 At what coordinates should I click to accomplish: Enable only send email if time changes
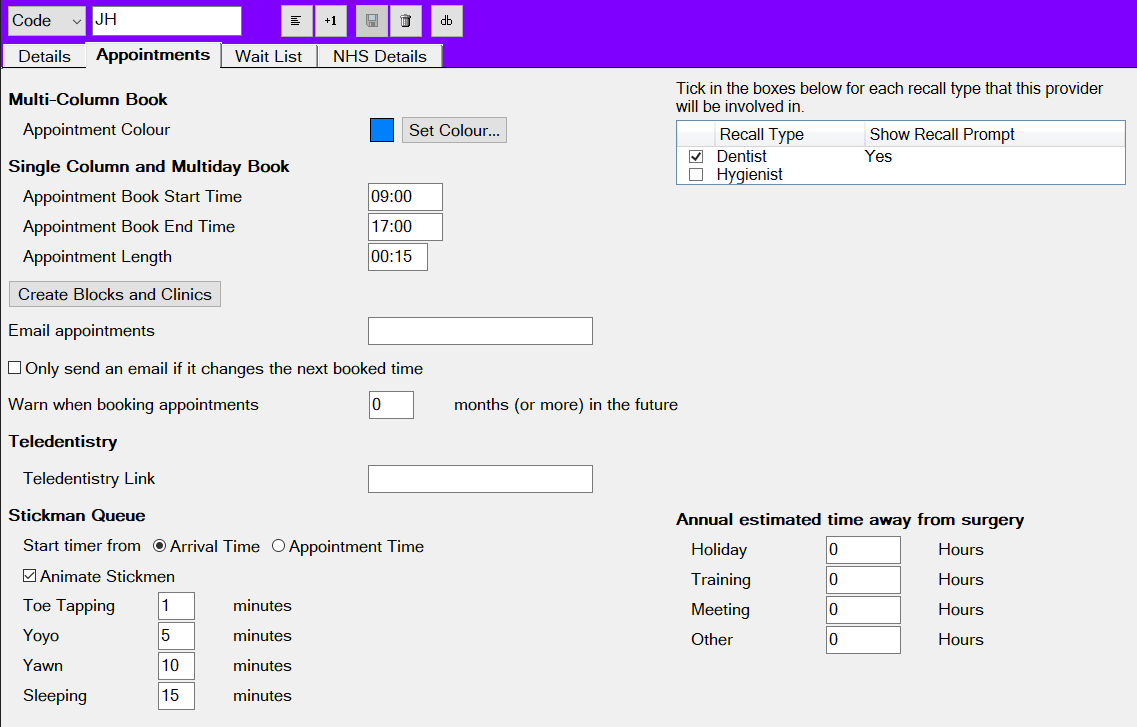(15, 368)
